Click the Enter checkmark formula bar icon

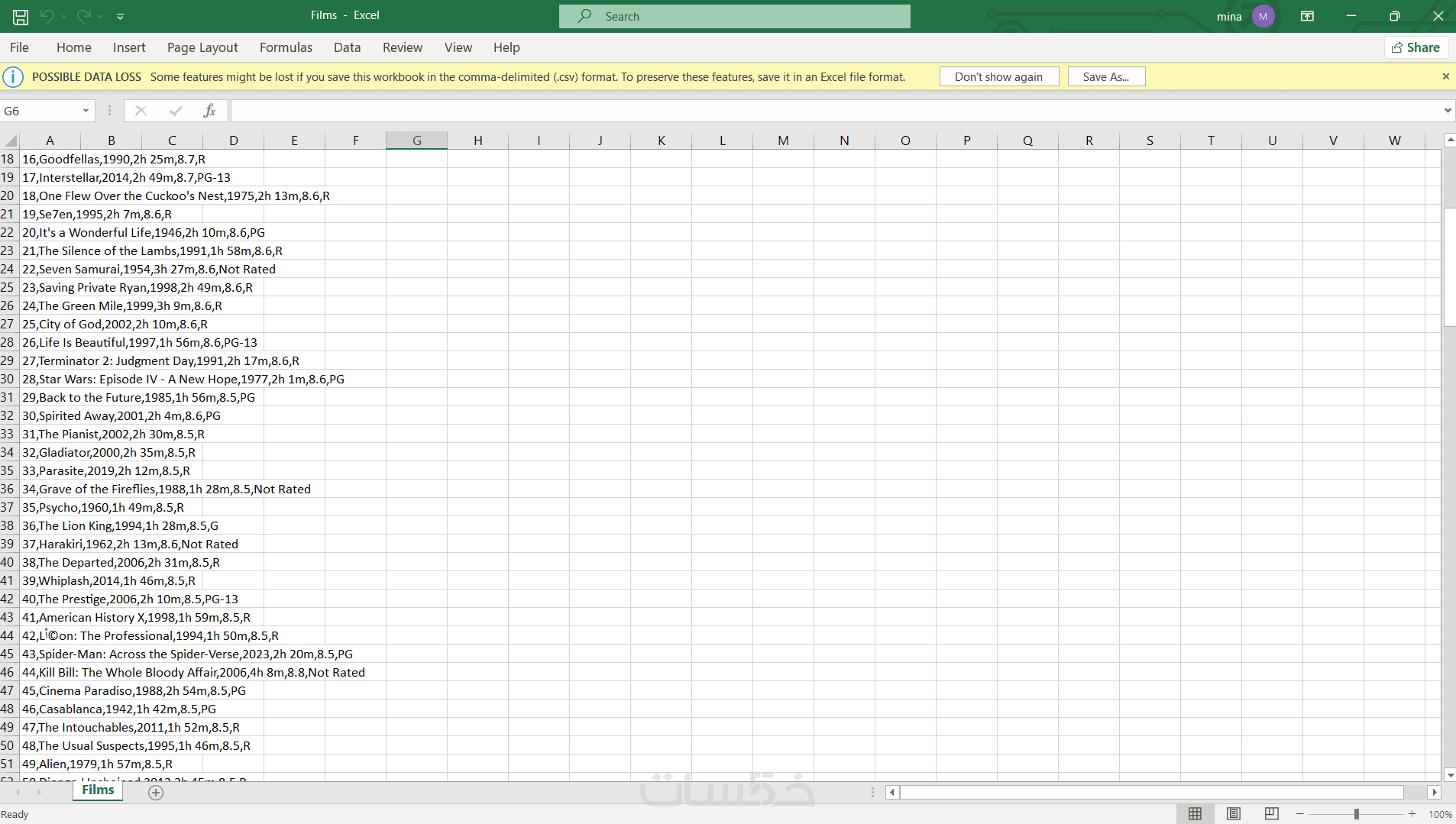click(176, 111)
